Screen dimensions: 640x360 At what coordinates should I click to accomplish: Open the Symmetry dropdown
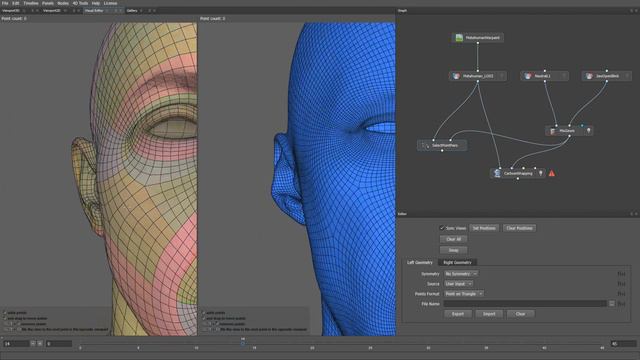[461, 274]
